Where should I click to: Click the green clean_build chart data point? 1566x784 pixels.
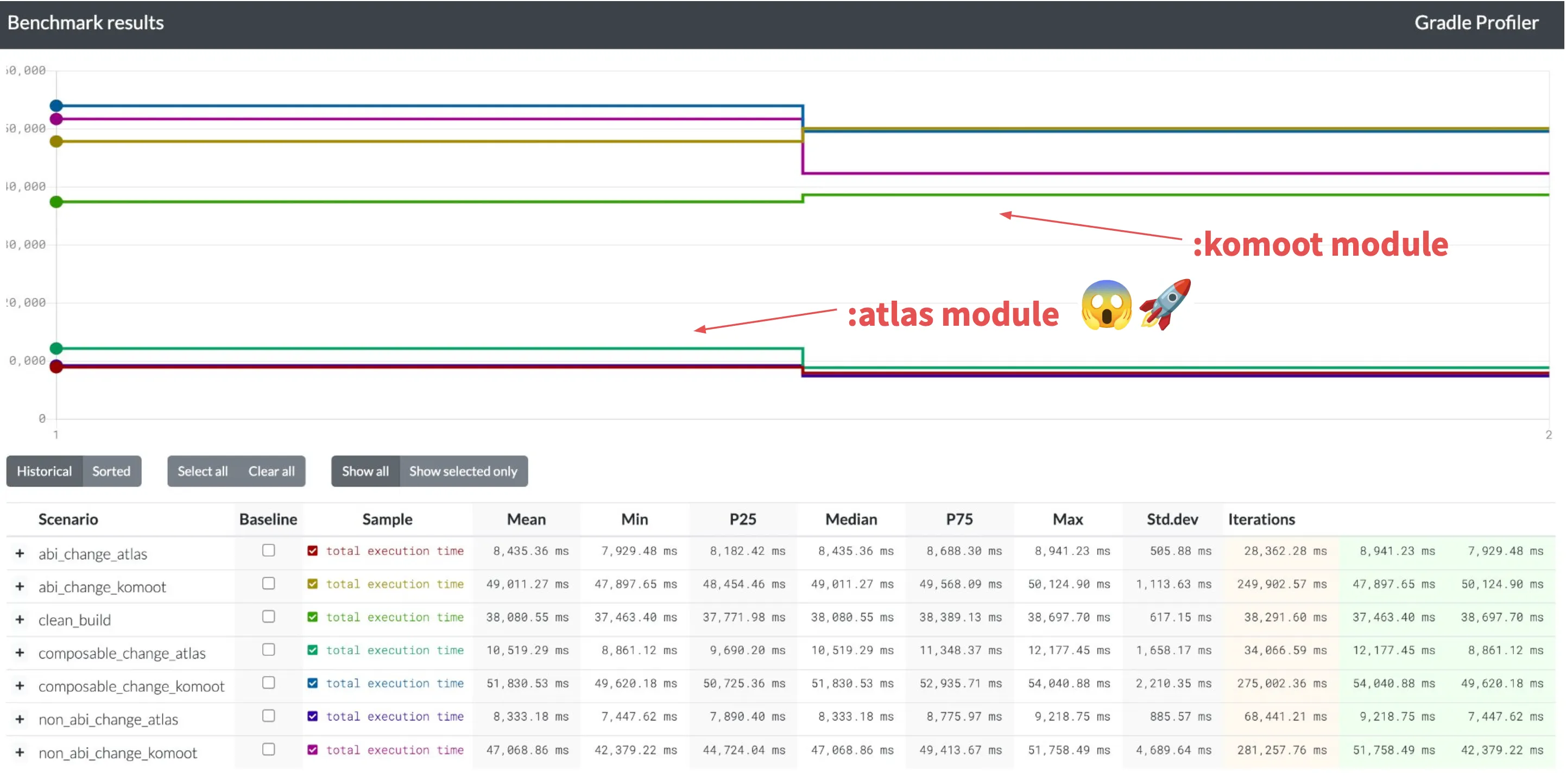click(x=56, y=202)
